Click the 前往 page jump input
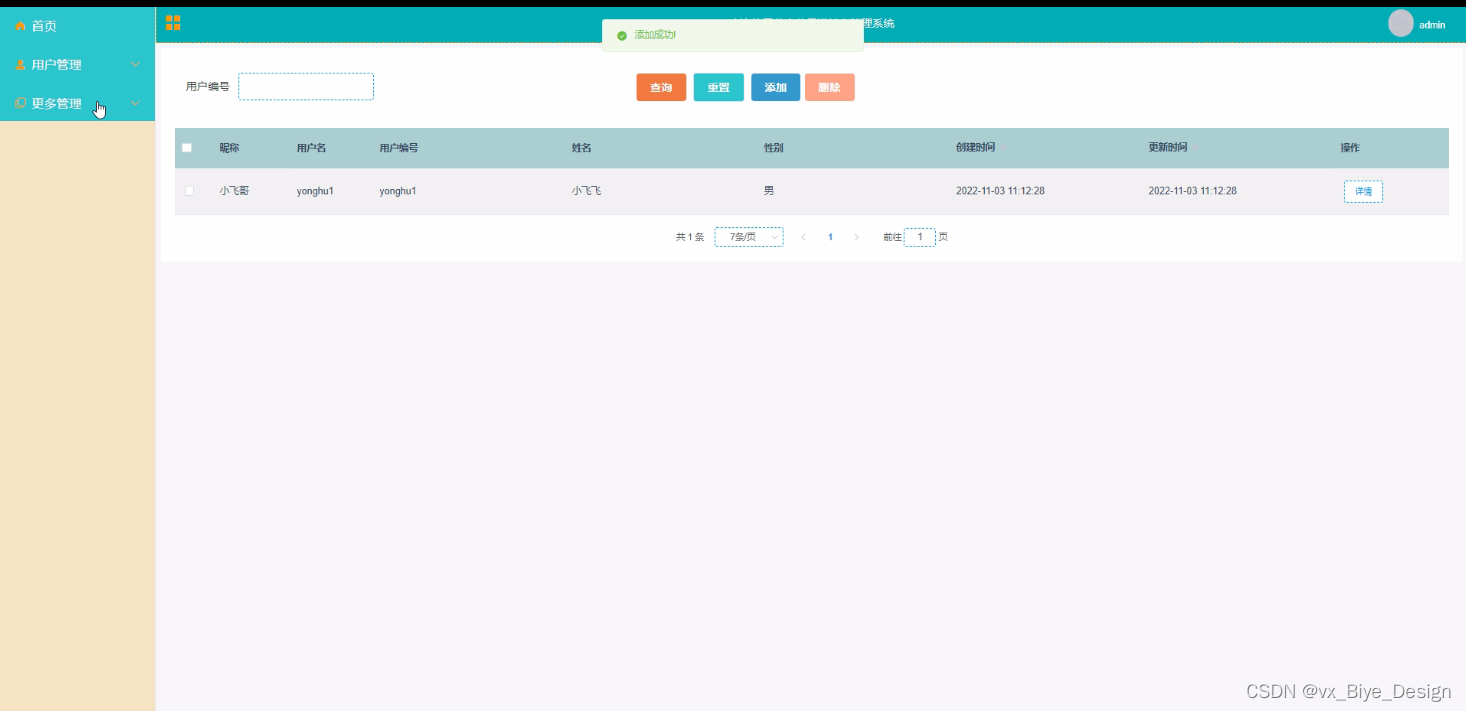The image size is (1466, 711). 920,237
